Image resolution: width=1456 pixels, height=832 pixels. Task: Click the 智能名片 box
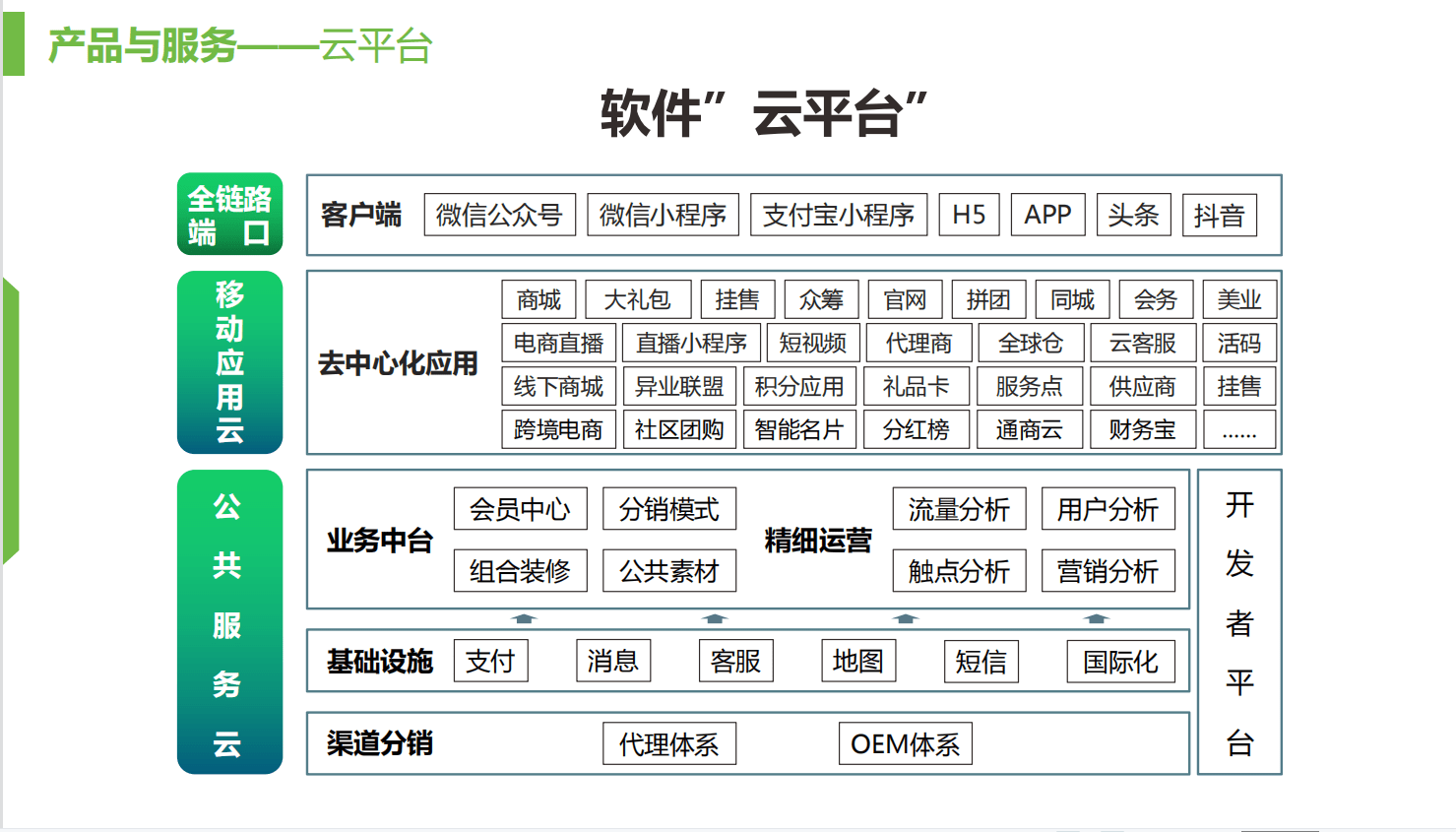click(x=800, y=429)
